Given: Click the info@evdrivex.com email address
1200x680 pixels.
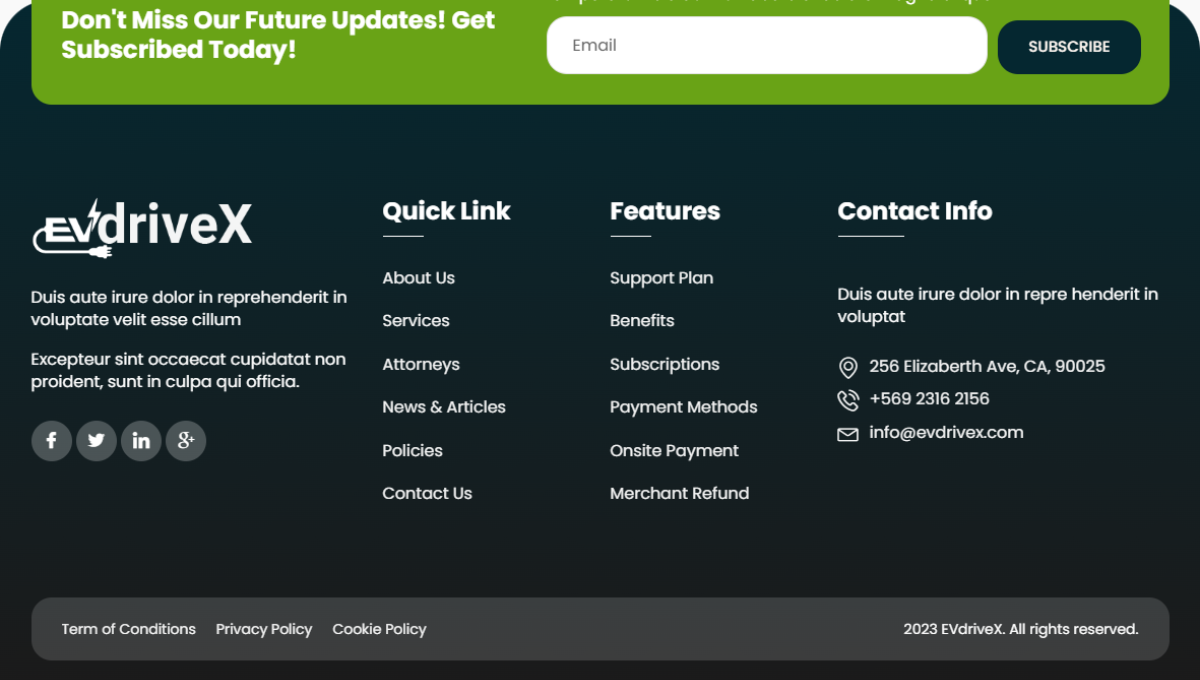Looking at the screenshot, I should click(x=946, y=433).
